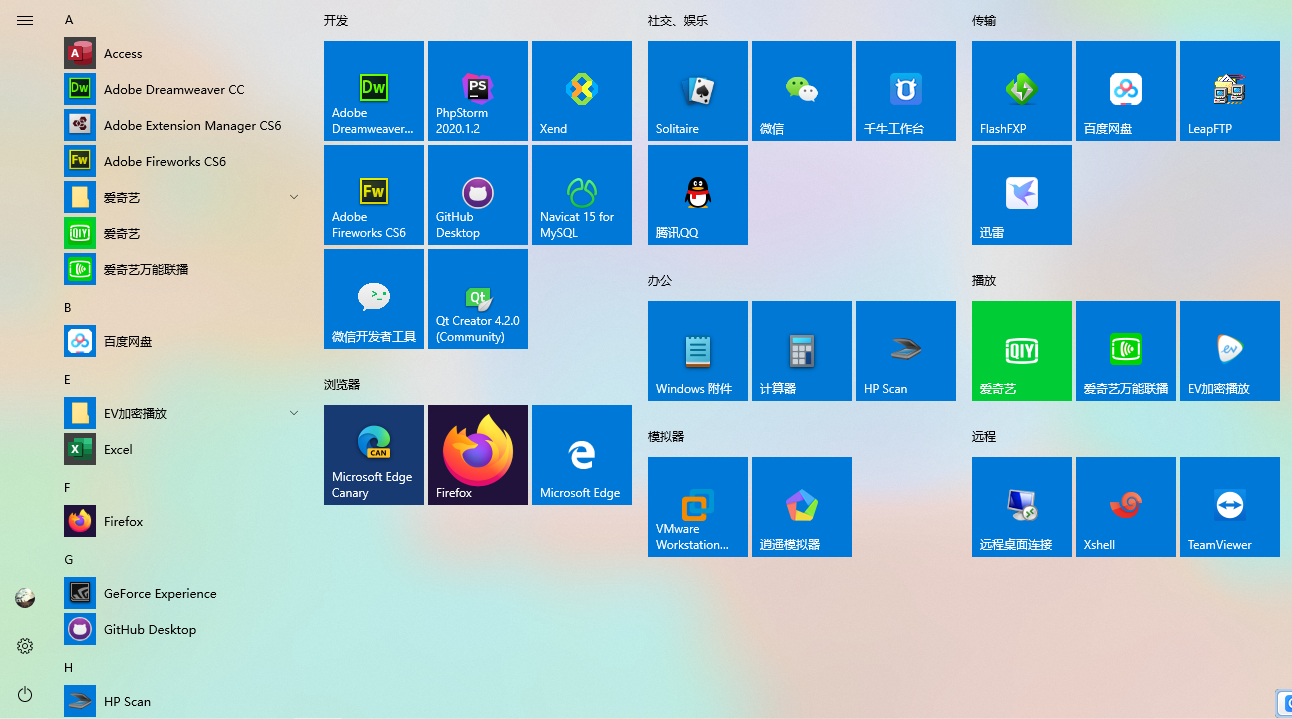1292x719 pixels.
Task: Launch the green 爱奇艺 tile
Action: 1022,351
